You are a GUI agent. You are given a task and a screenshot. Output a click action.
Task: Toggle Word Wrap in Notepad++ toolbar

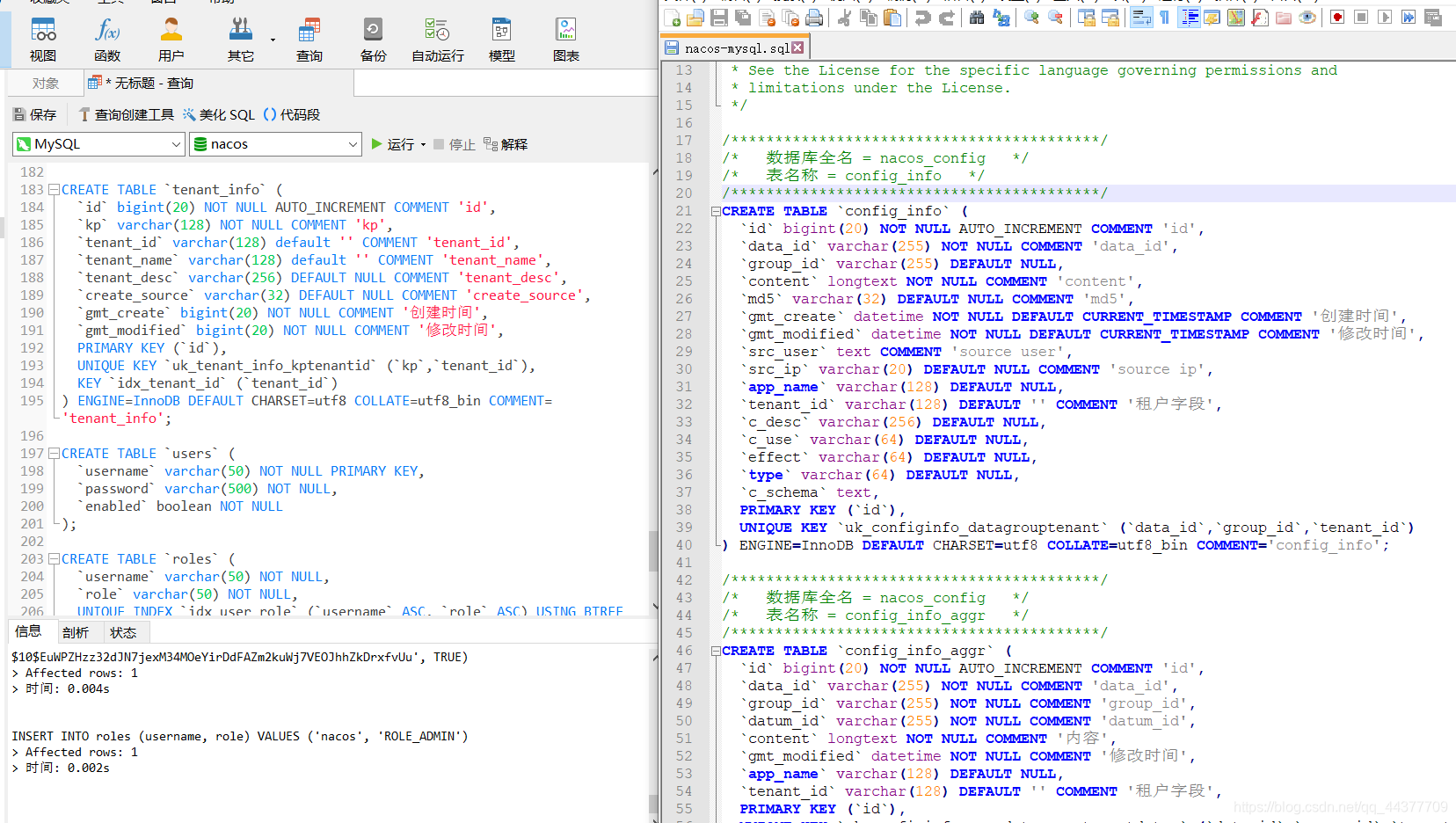point(1141,18)
